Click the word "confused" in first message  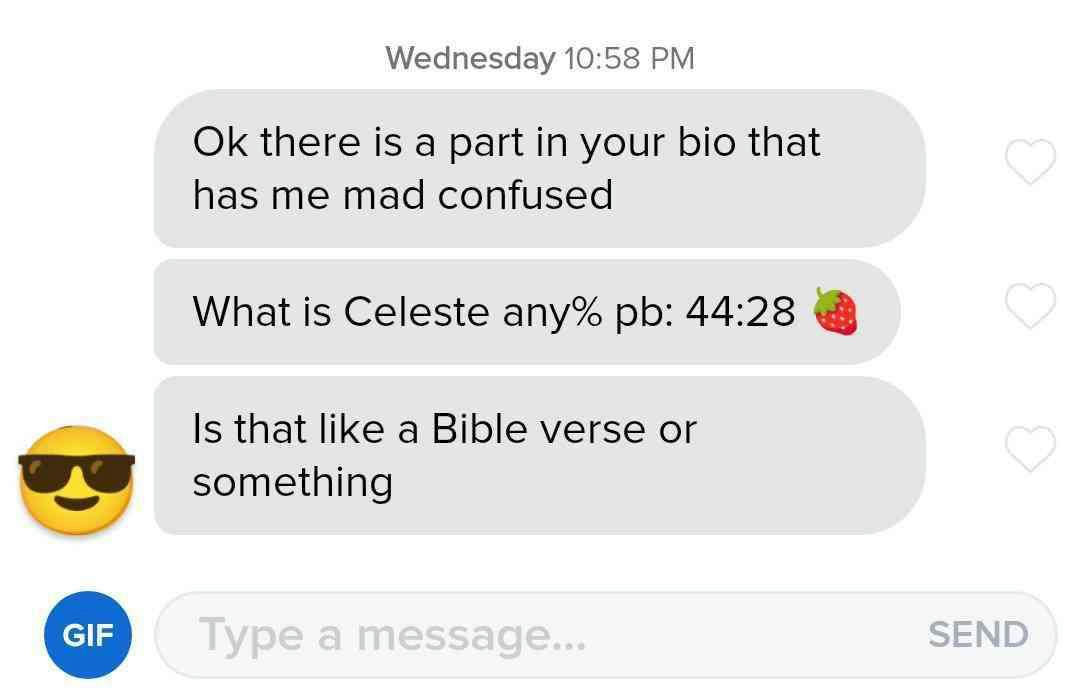pos(525,195)
